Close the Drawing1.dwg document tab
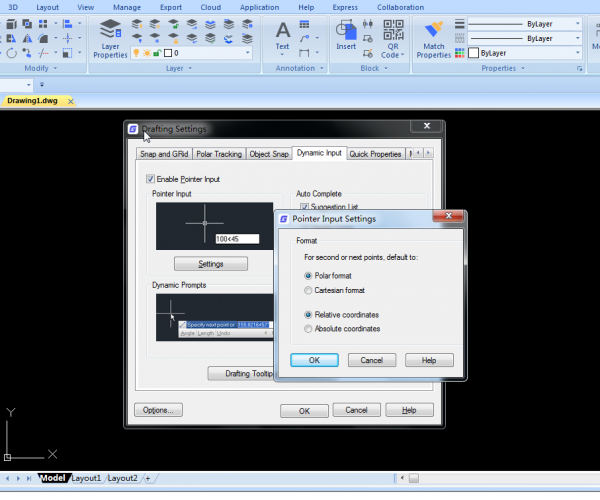Screen dimensions: 600x500 [x=70, y=101]
